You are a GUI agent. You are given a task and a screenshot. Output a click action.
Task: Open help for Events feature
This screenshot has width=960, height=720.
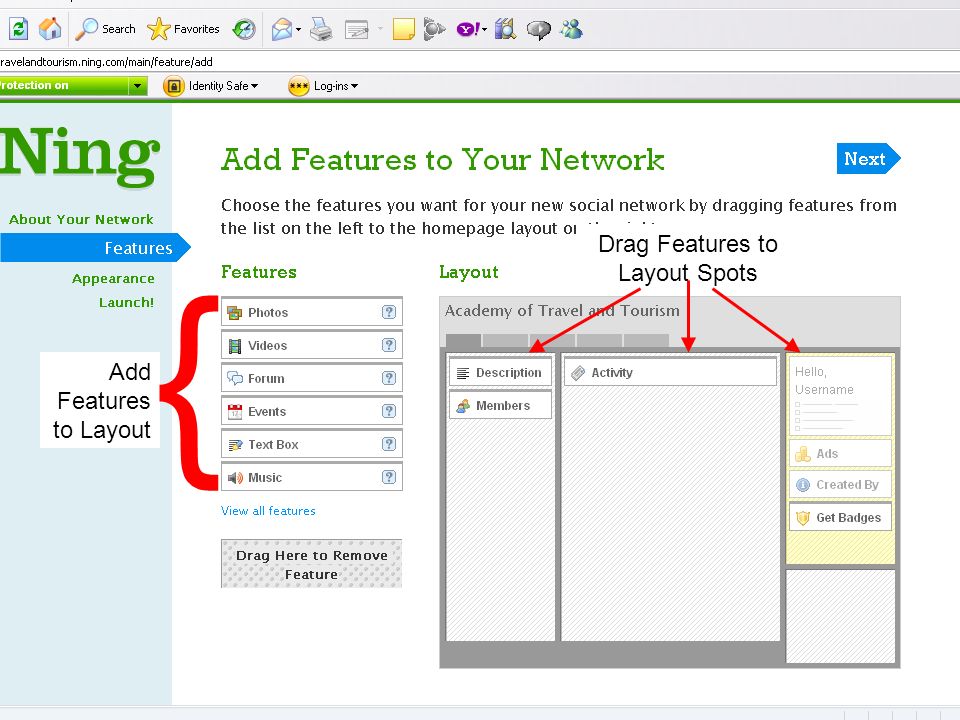coord(389,411)
